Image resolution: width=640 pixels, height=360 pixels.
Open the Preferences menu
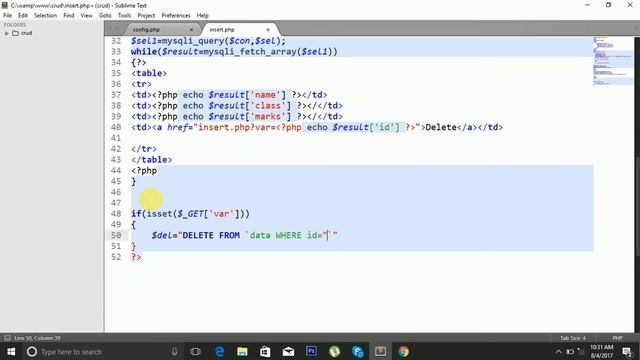click(176, 16)
